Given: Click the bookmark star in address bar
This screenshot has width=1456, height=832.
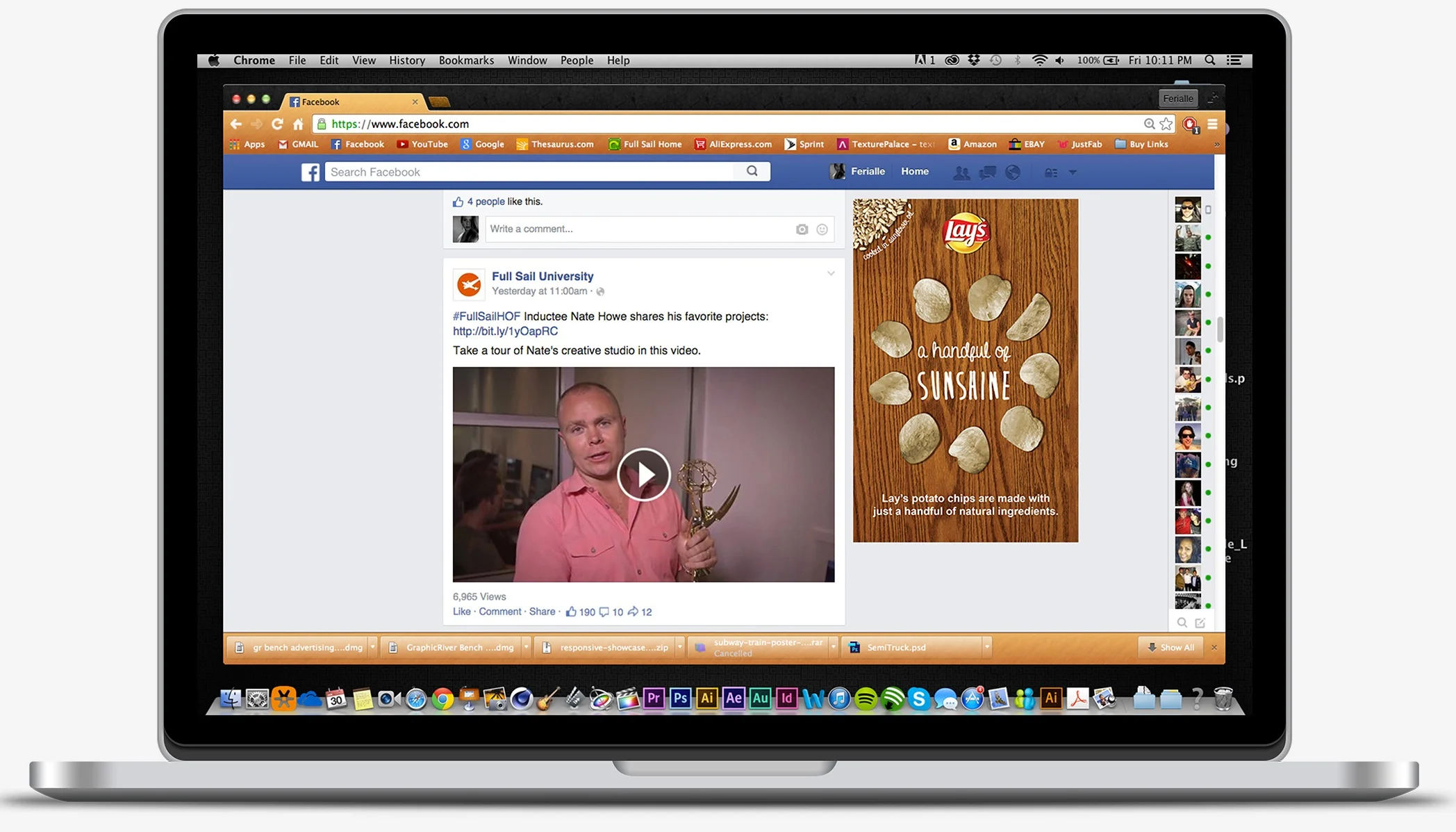Looking at the screenshot, I should [1166, 124].
